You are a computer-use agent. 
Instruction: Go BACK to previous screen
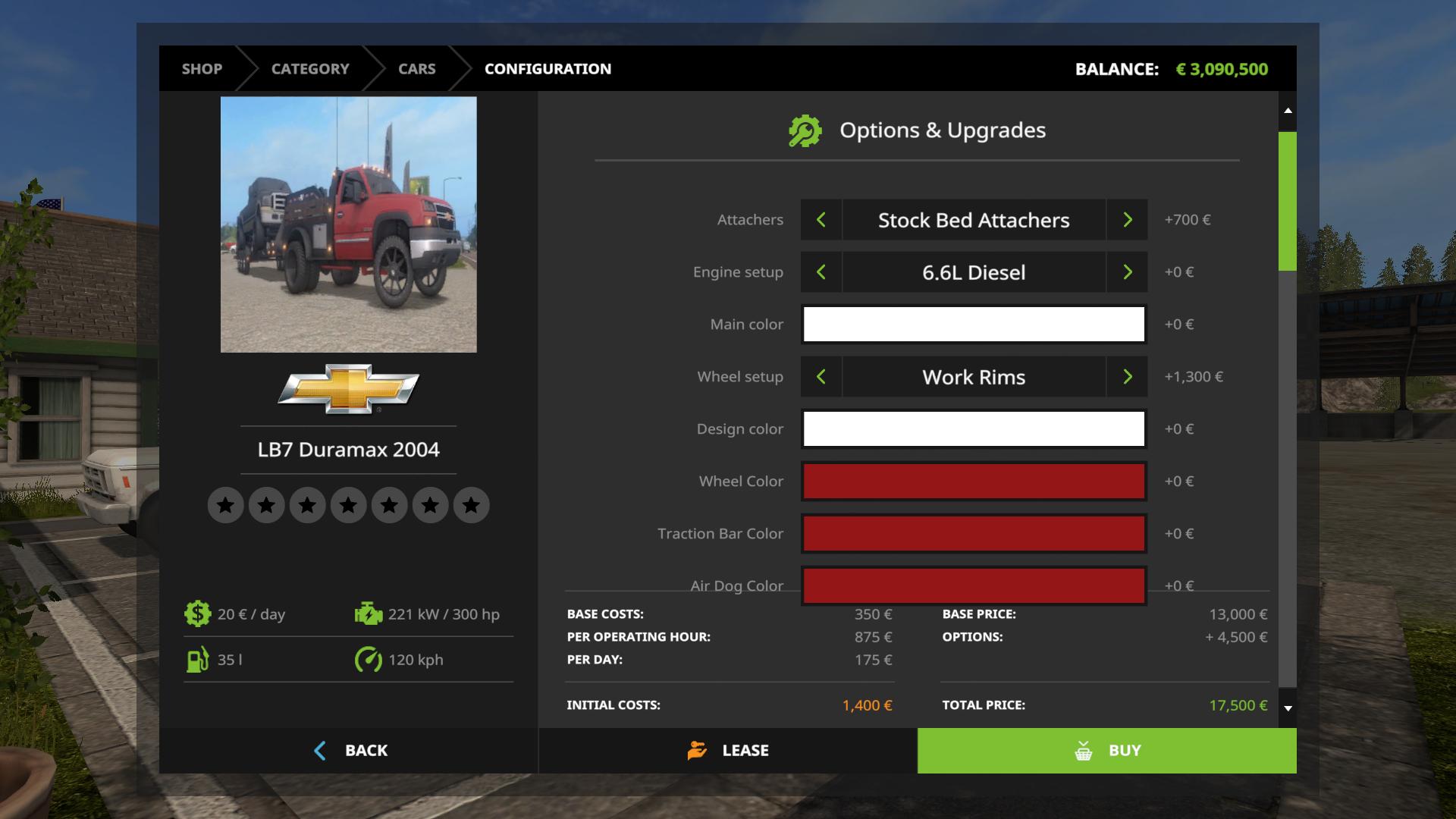(349, 751)
